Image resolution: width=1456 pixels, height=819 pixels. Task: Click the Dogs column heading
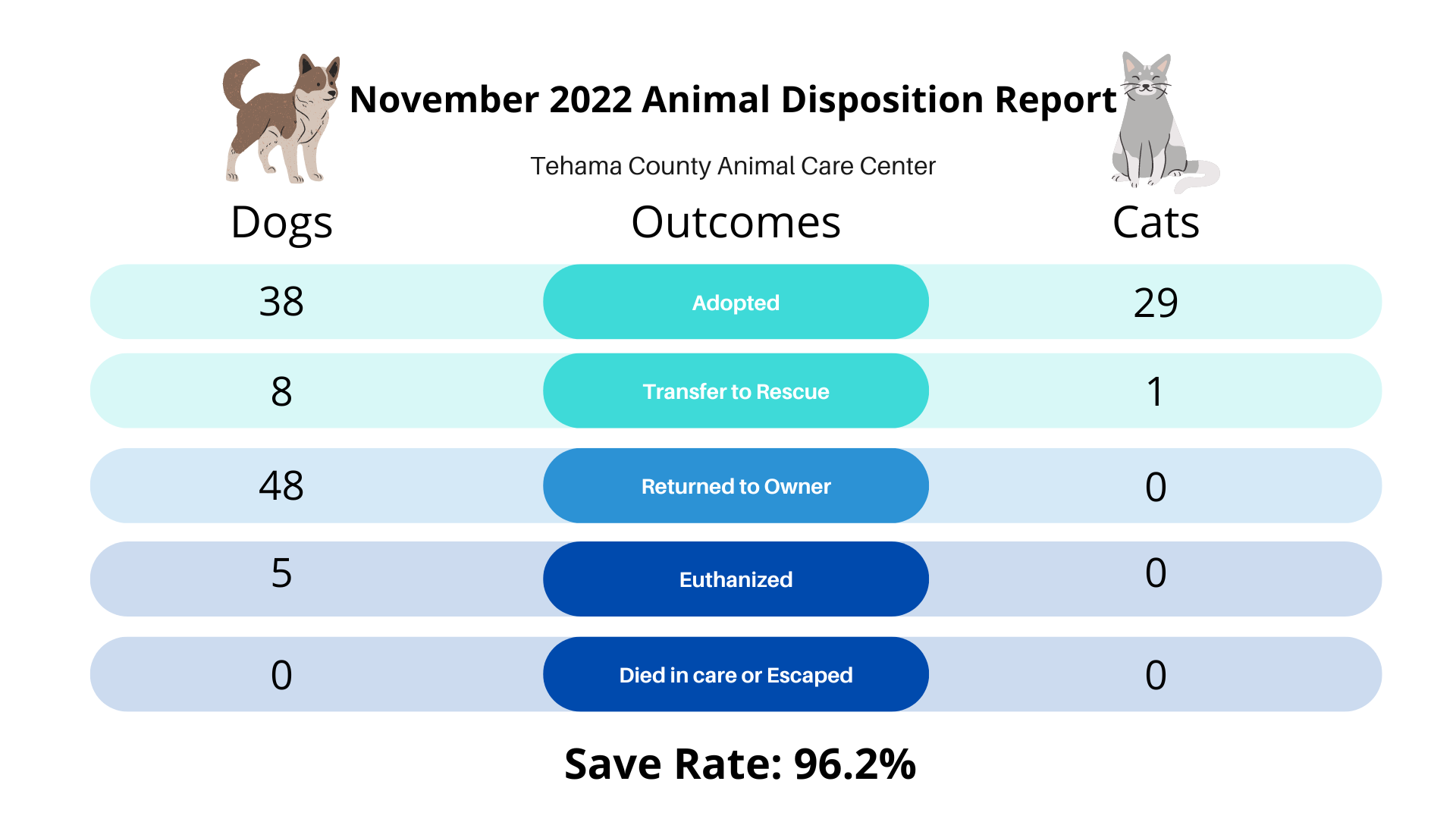pyautogui.click(x=281, y=224)
